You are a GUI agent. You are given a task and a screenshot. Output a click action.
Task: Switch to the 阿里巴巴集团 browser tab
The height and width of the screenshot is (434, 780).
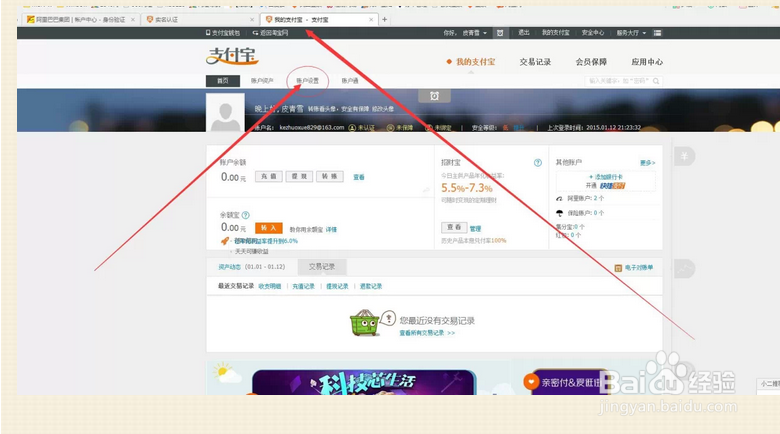pyautogui.click(x=80, y=19)
